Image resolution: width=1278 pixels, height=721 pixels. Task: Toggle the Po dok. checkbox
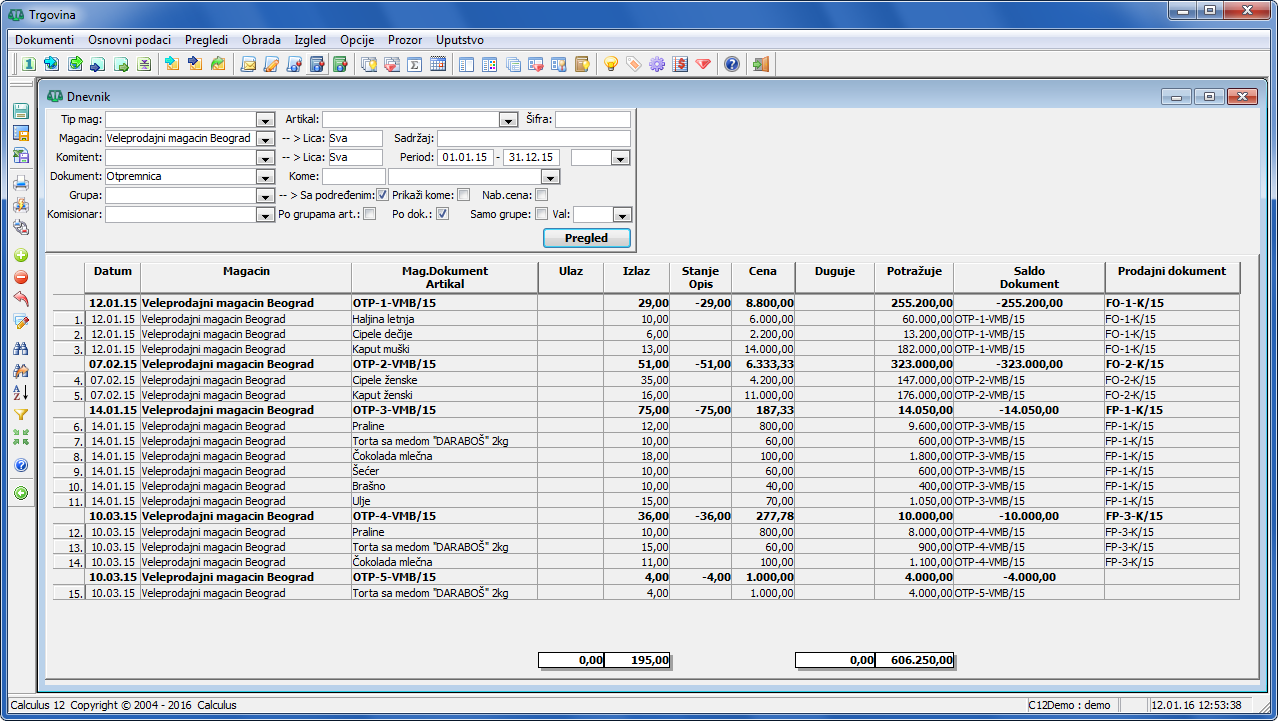pos(443,214)
